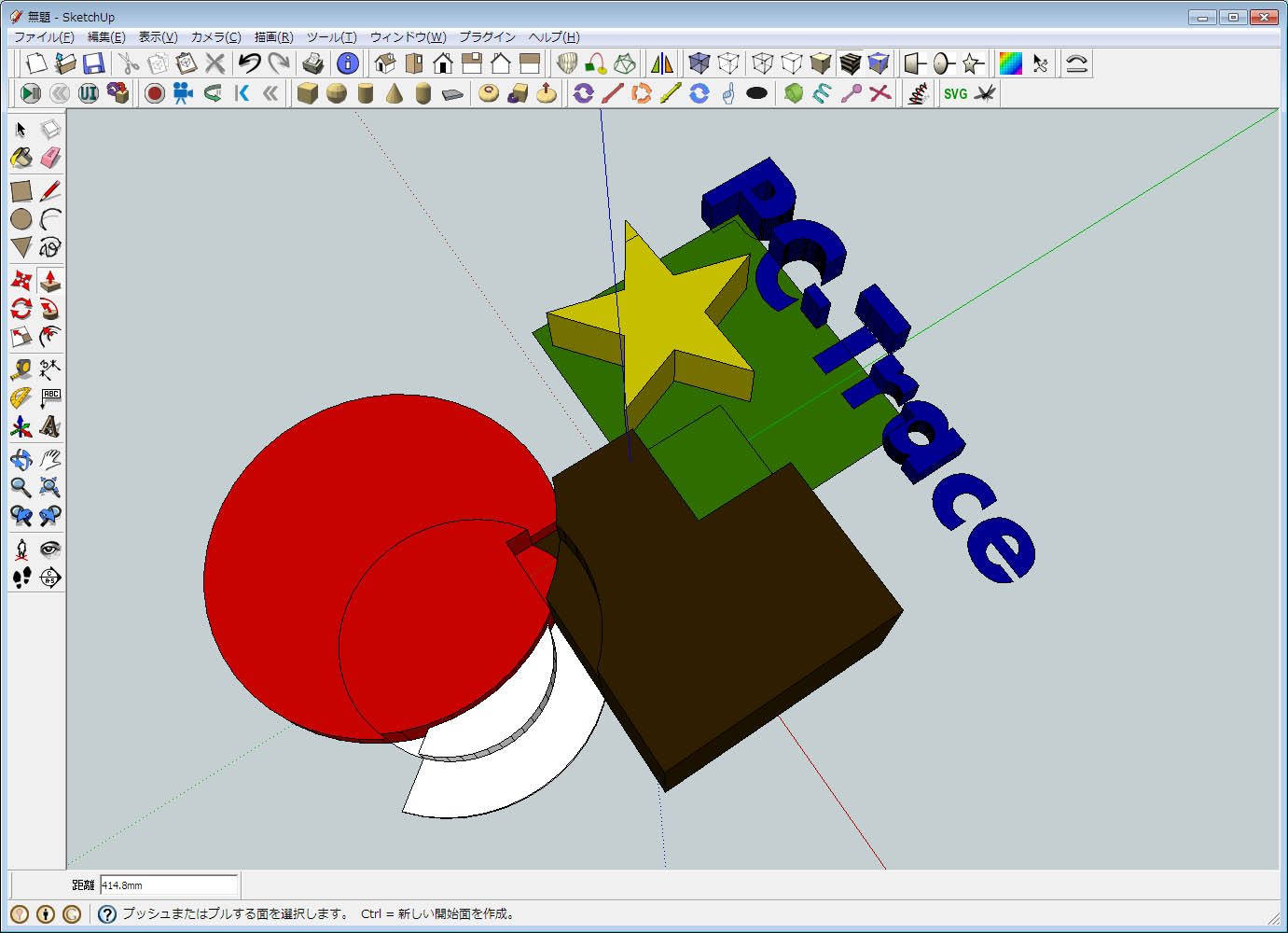Choose the Follow Me tool
The height and width of the screenshot is (933, 1288).
point(50,308)
